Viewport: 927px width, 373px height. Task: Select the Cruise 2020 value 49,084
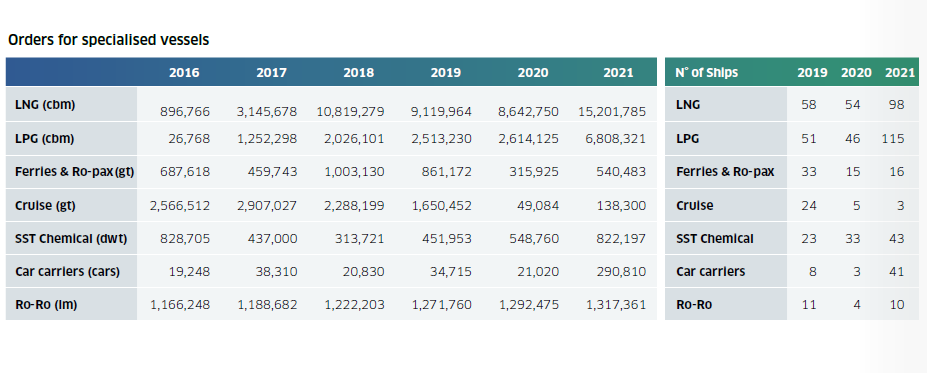pyautogui.click(x=533, y=206)
